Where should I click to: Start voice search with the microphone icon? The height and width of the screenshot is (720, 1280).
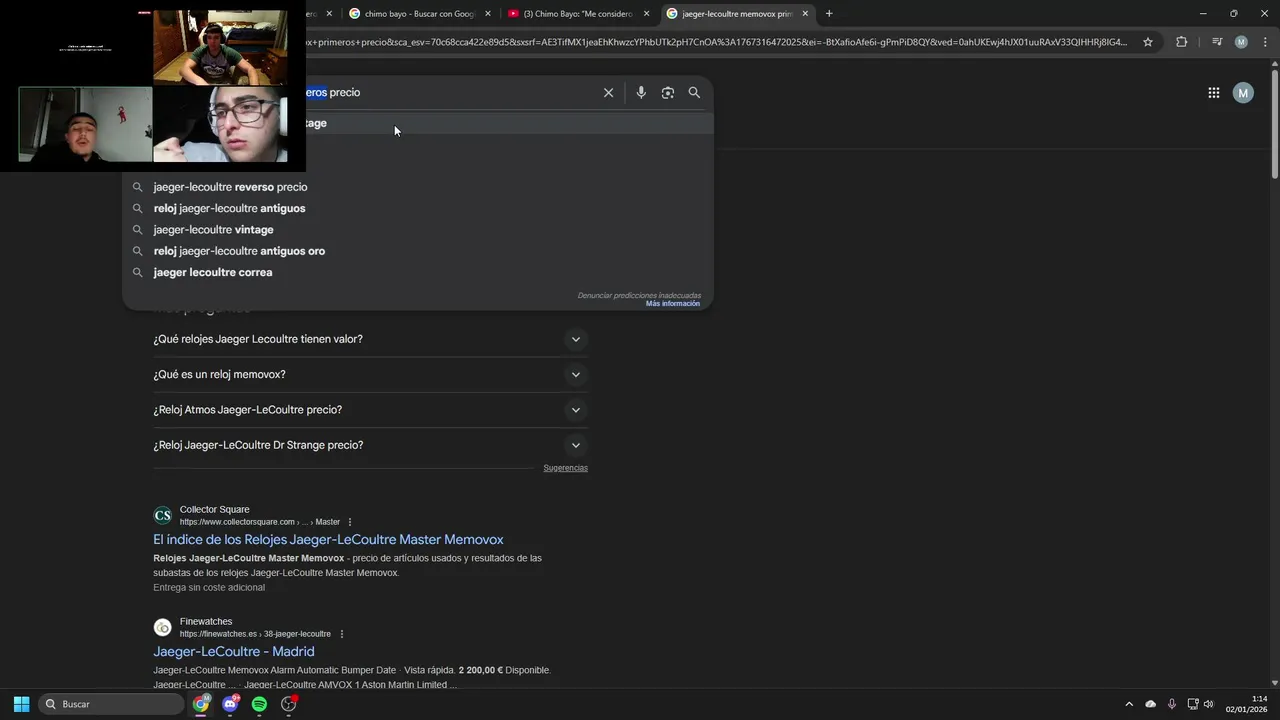641,92
